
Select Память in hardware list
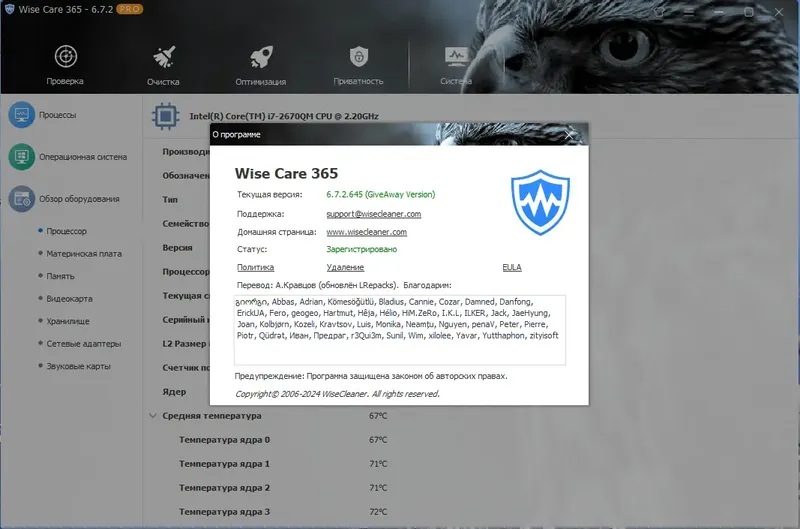pyautogui.click(x=60, y=276)
